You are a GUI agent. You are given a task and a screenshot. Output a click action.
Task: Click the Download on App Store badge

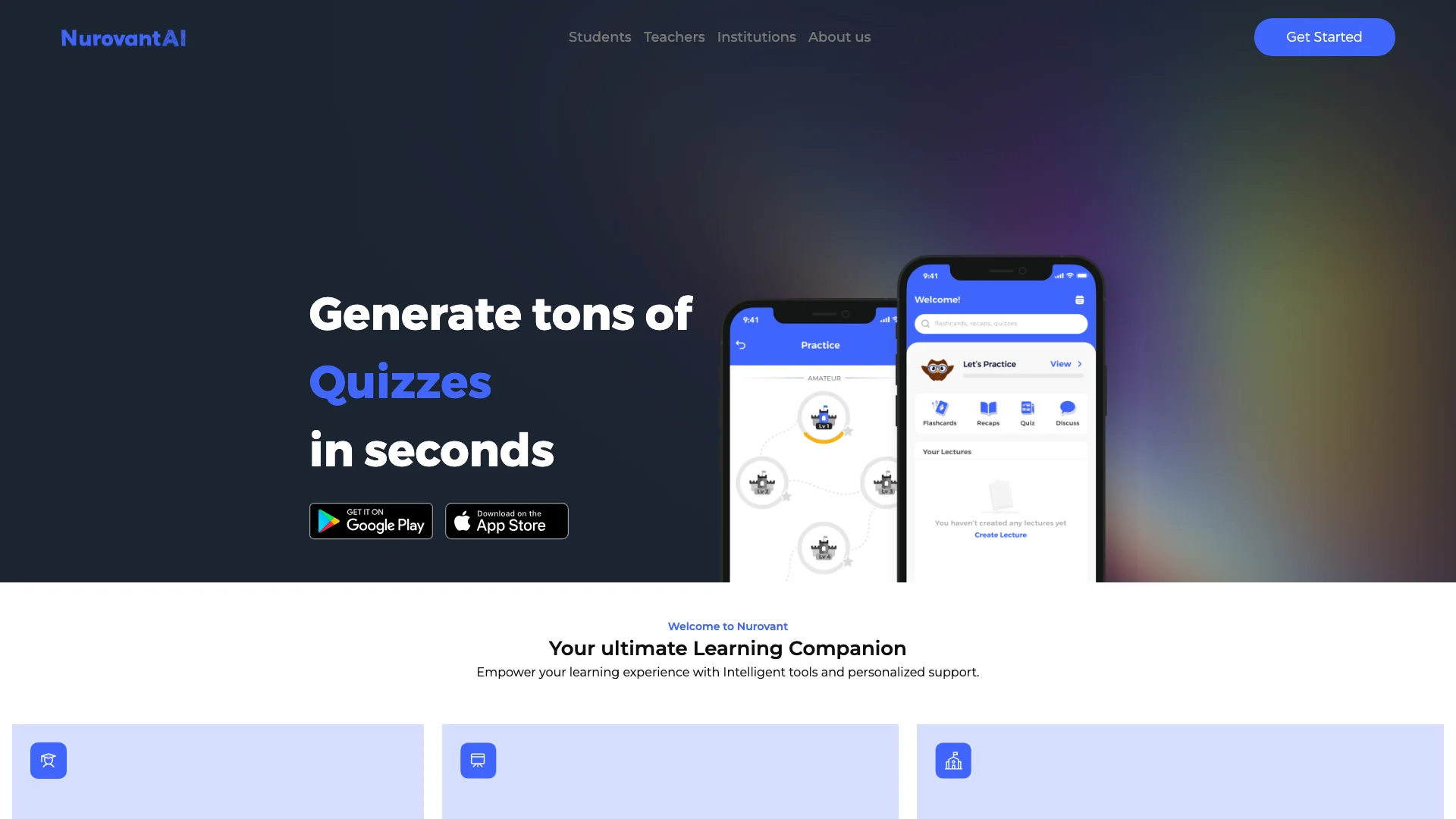tap(507, 521)
